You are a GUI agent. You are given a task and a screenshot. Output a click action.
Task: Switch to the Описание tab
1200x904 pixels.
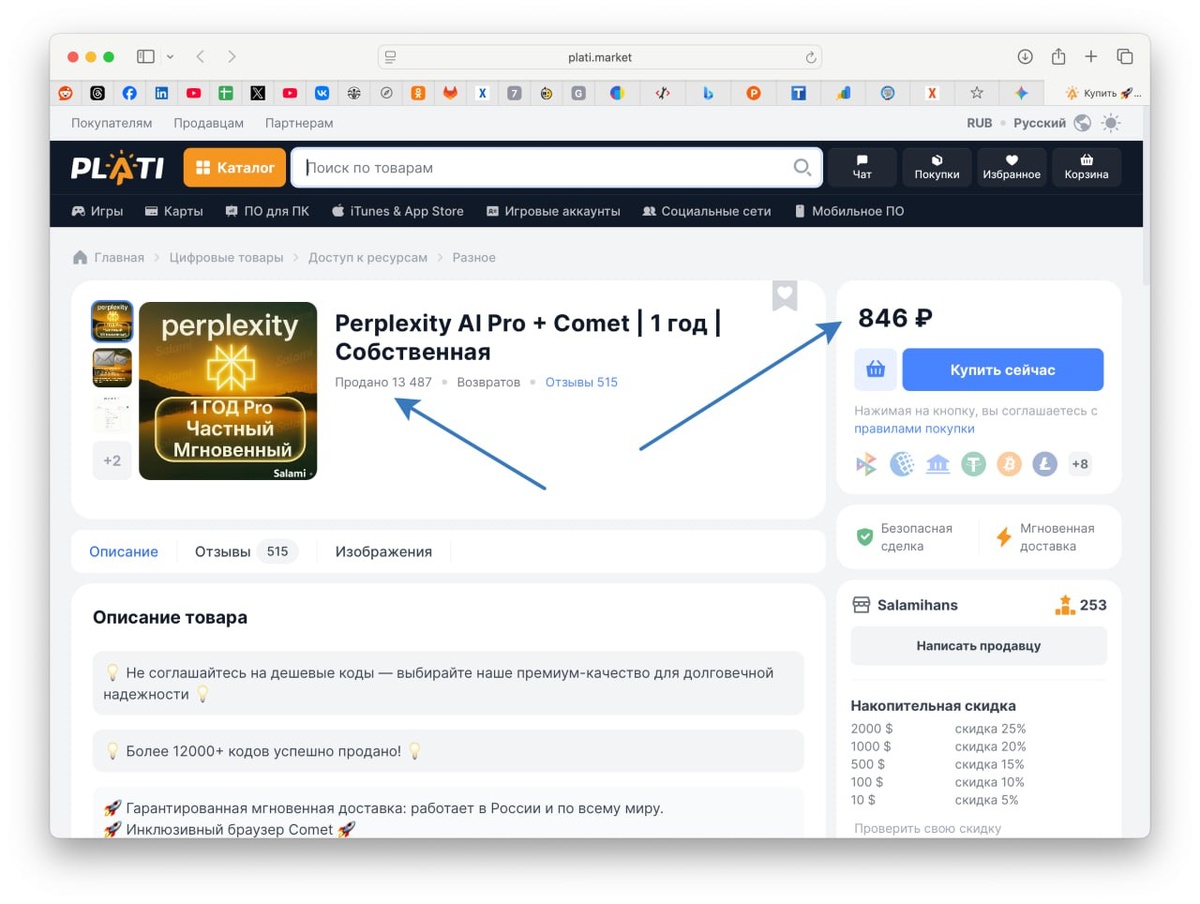[x=124, y=551]
